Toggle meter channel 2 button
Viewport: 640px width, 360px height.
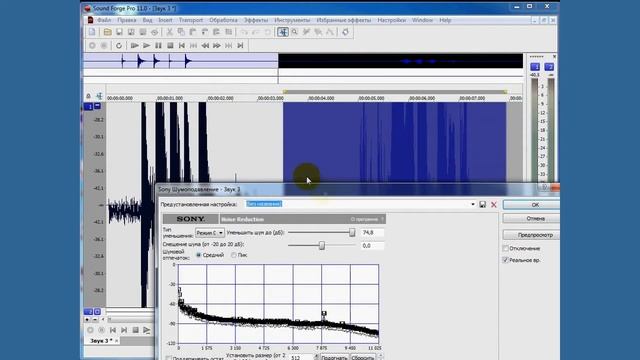coord(549,67)
